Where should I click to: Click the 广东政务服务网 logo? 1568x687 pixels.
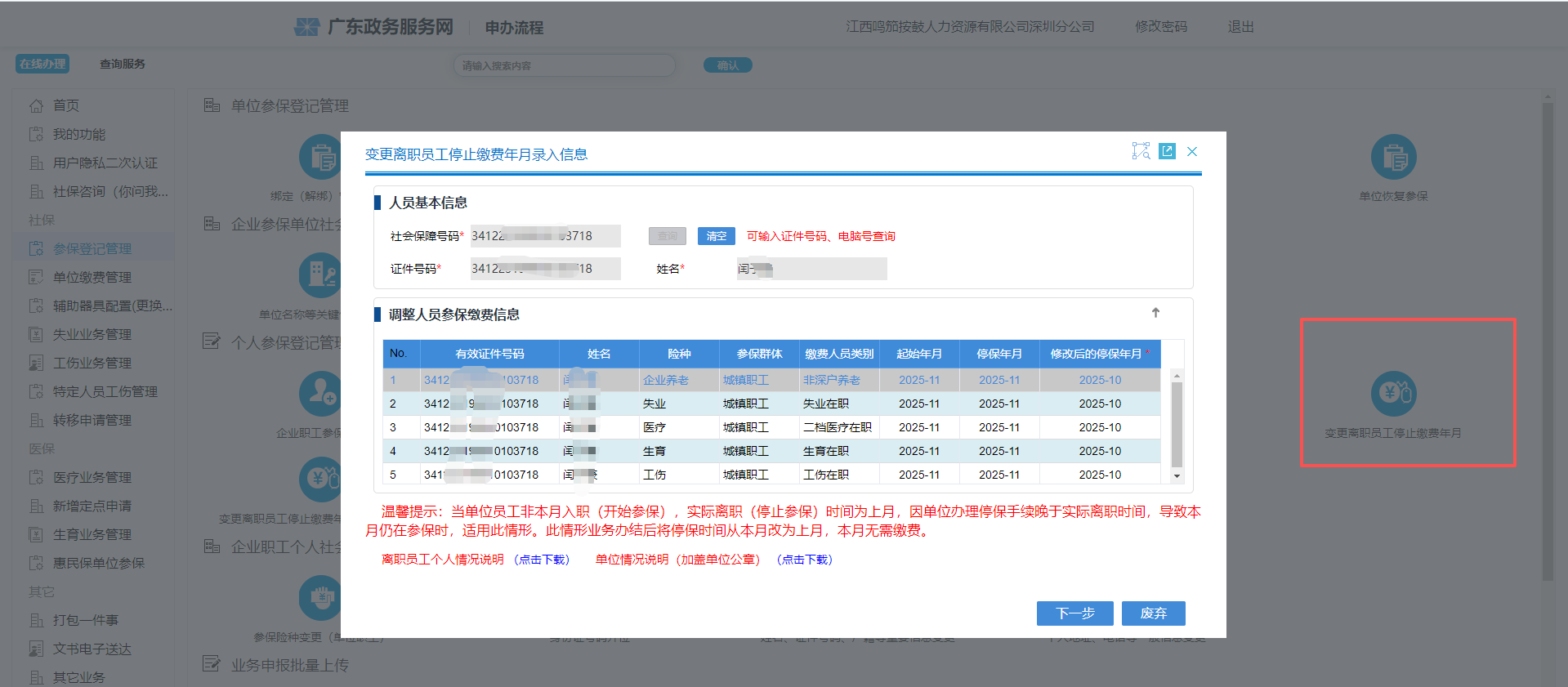tap(373, 27)
